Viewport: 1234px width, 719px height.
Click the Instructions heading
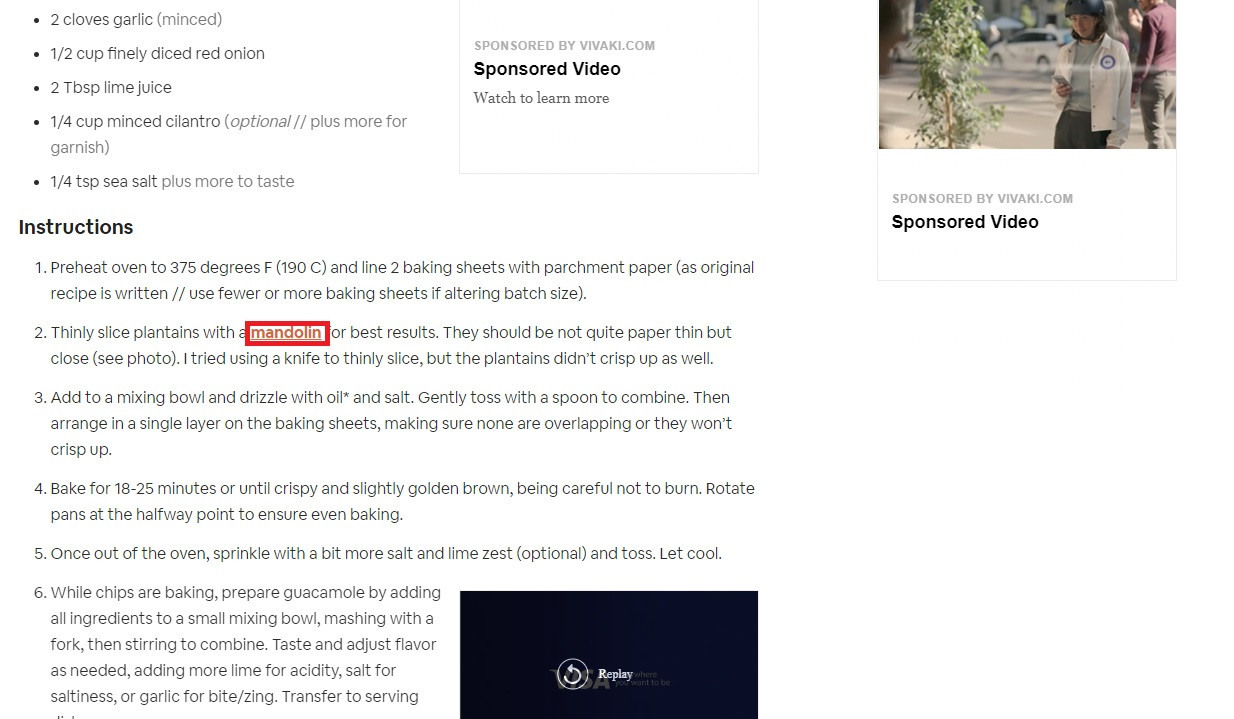point(76,227)
